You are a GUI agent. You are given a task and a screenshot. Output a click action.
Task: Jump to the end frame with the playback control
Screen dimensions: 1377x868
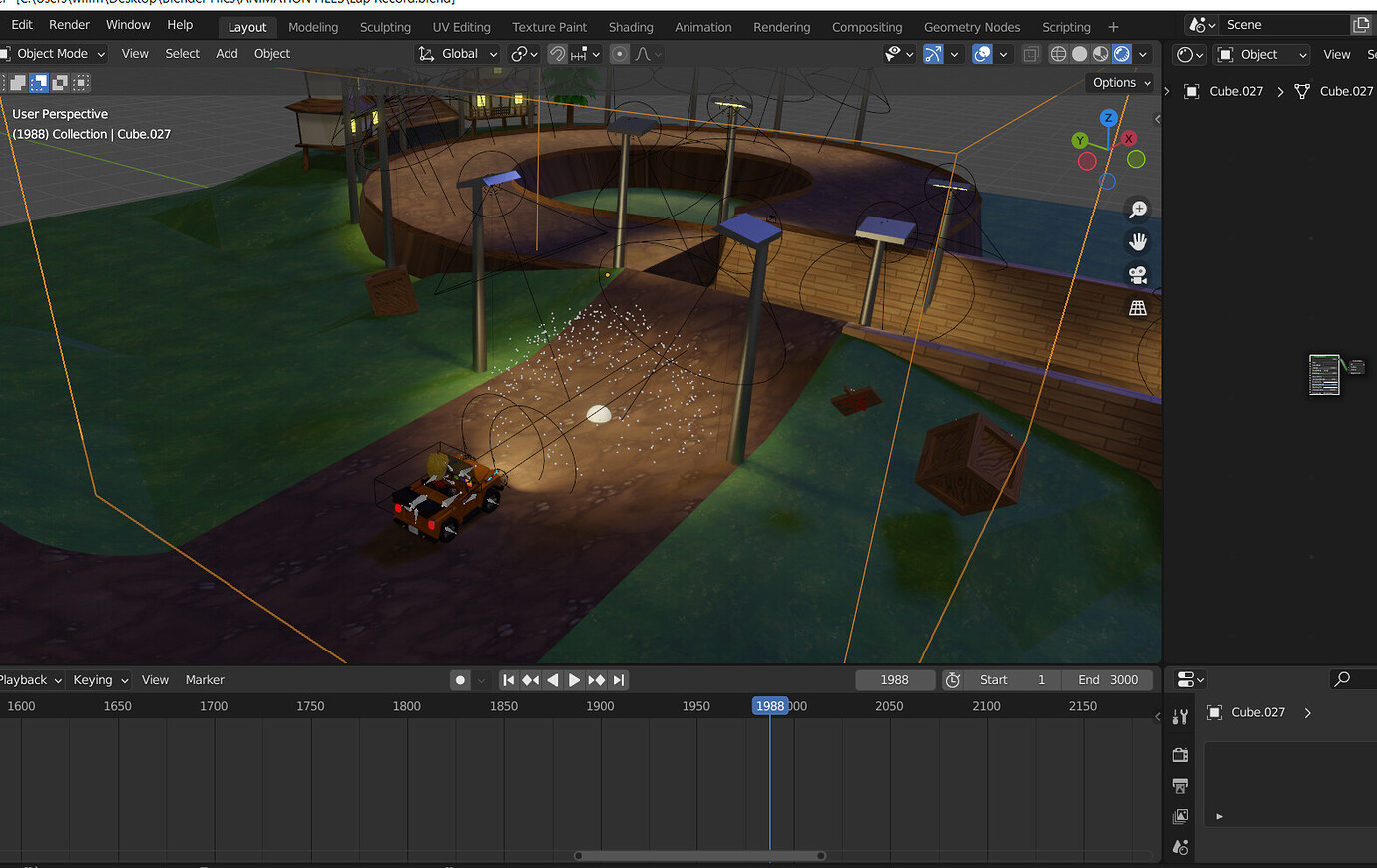click(x=619, y=679)
